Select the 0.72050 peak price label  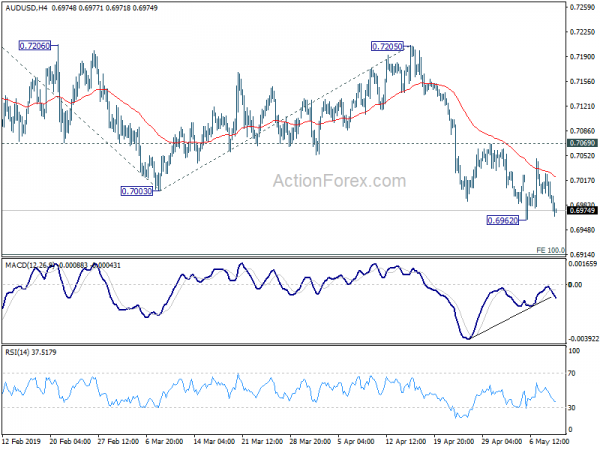pos(387,47)
